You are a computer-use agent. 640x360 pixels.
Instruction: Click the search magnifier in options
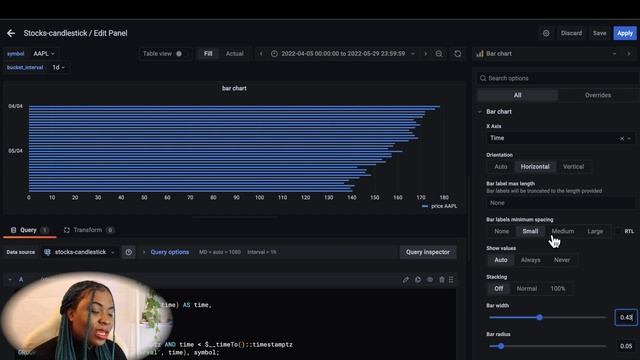[x=483, y=78]
